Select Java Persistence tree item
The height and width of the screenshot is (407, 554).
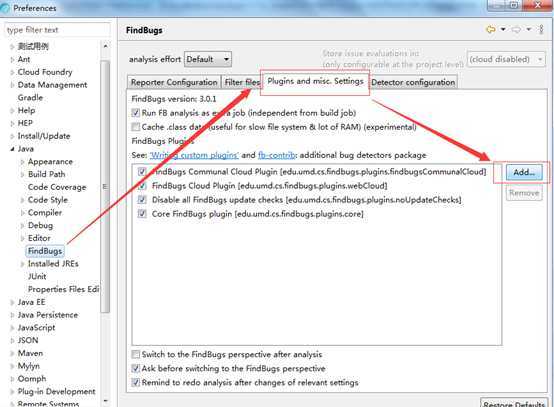click(x=48, y=315)
